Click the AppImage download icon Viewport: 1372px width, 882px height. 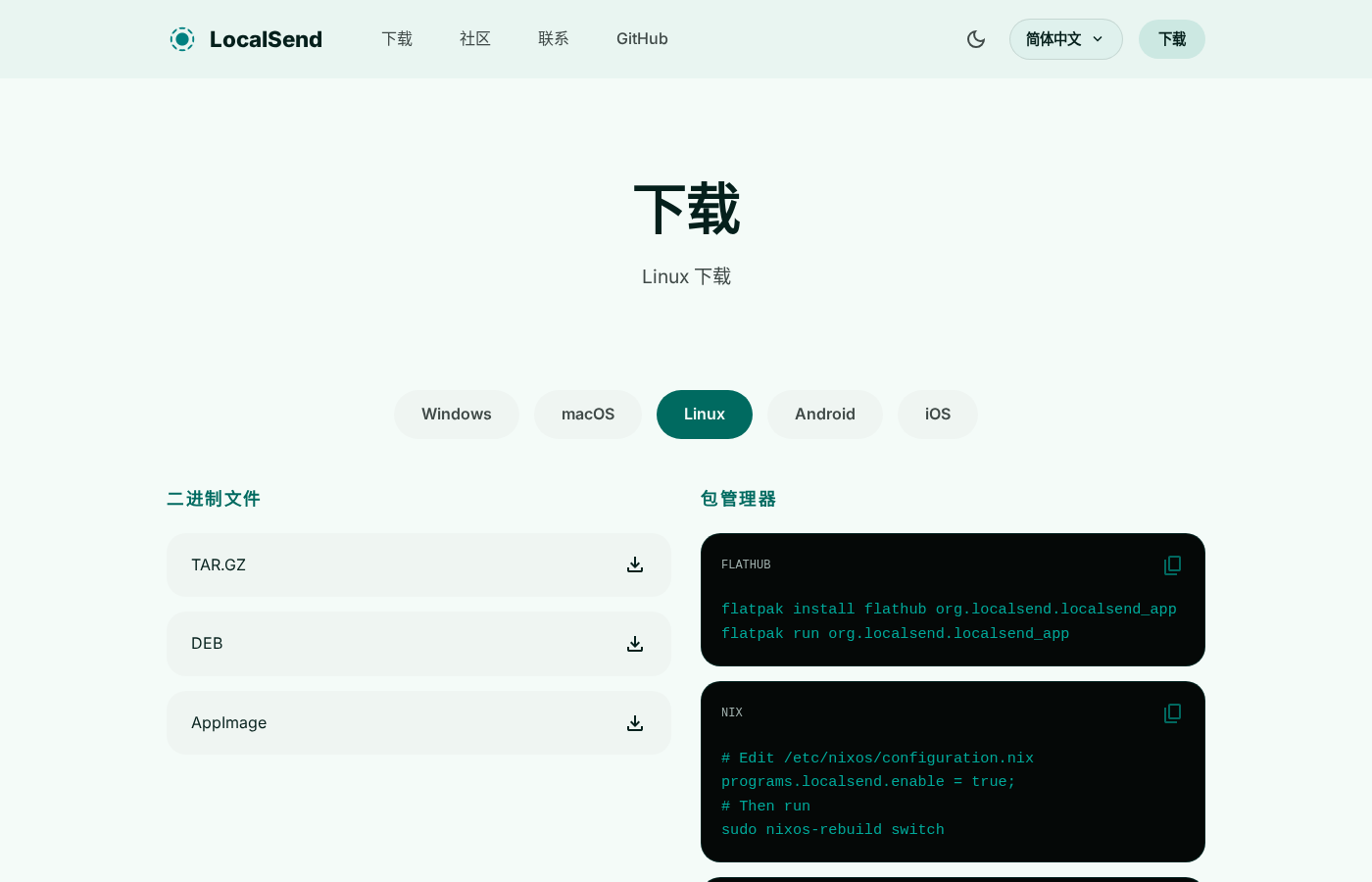[x=635, y=723]
